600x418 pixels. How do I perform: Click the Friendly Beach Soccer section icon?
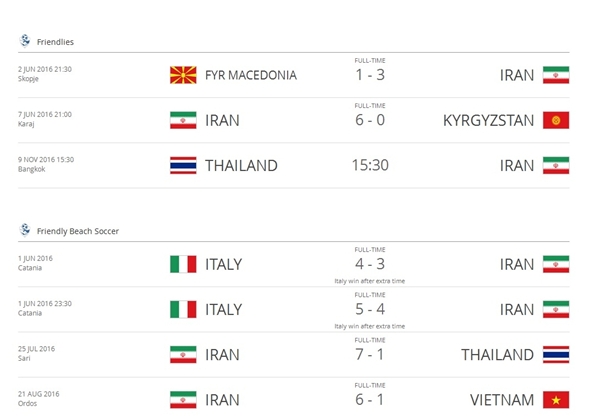(x=25, y=230)
